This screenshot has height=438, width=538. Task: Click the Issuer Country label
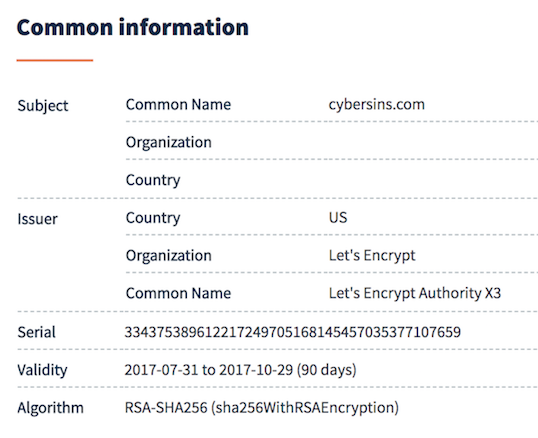click(153, 218)
